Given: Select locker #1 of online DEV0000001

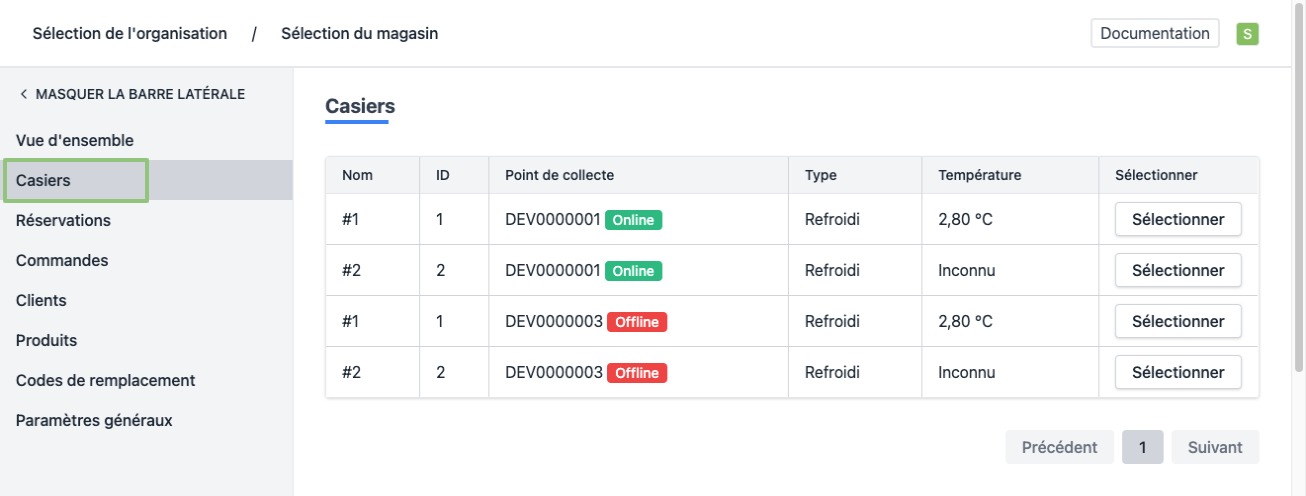Looking at the screenshot, I should point(1177,219).
